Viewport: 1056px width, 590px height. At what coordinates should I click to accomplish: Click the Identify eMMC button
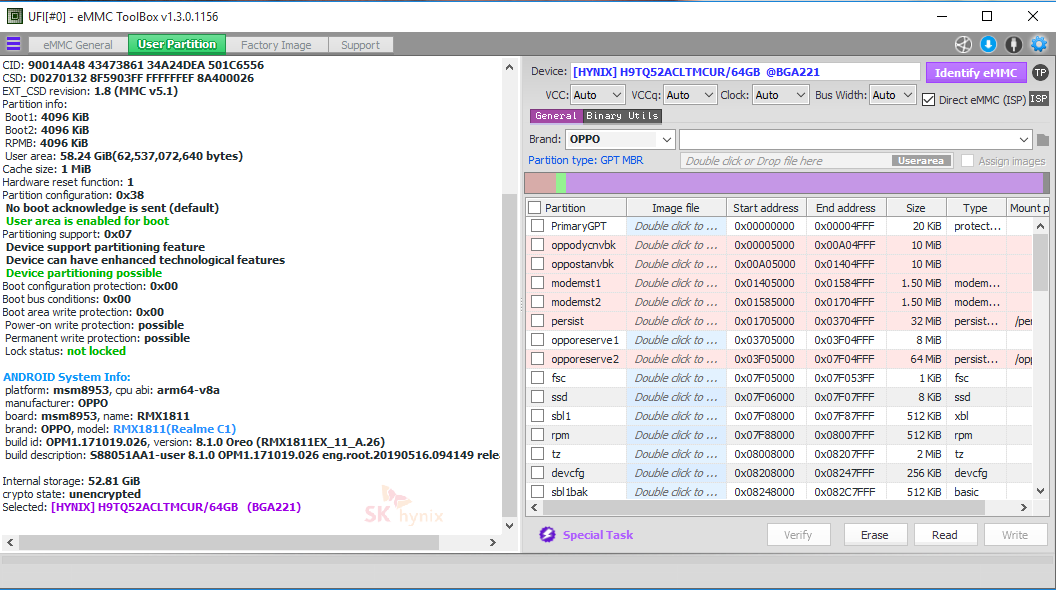pyautogui.click(x=976, y=73)
